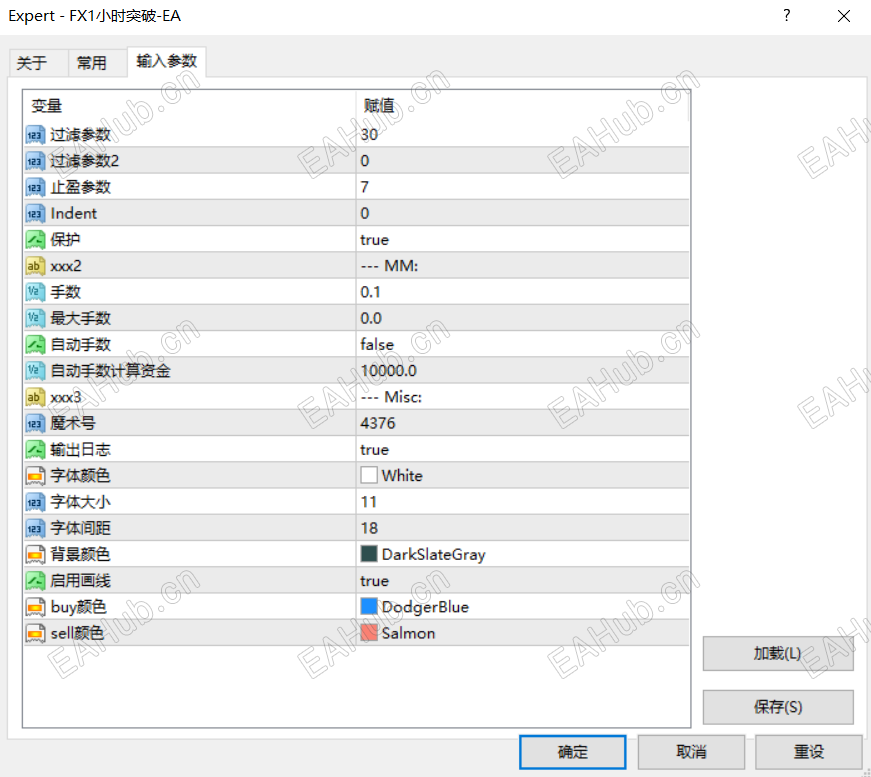The width and height of the screenshot is (871, 777).
Task: Open the 字体颜色 White color dropdown
Action: click(450, 475)
